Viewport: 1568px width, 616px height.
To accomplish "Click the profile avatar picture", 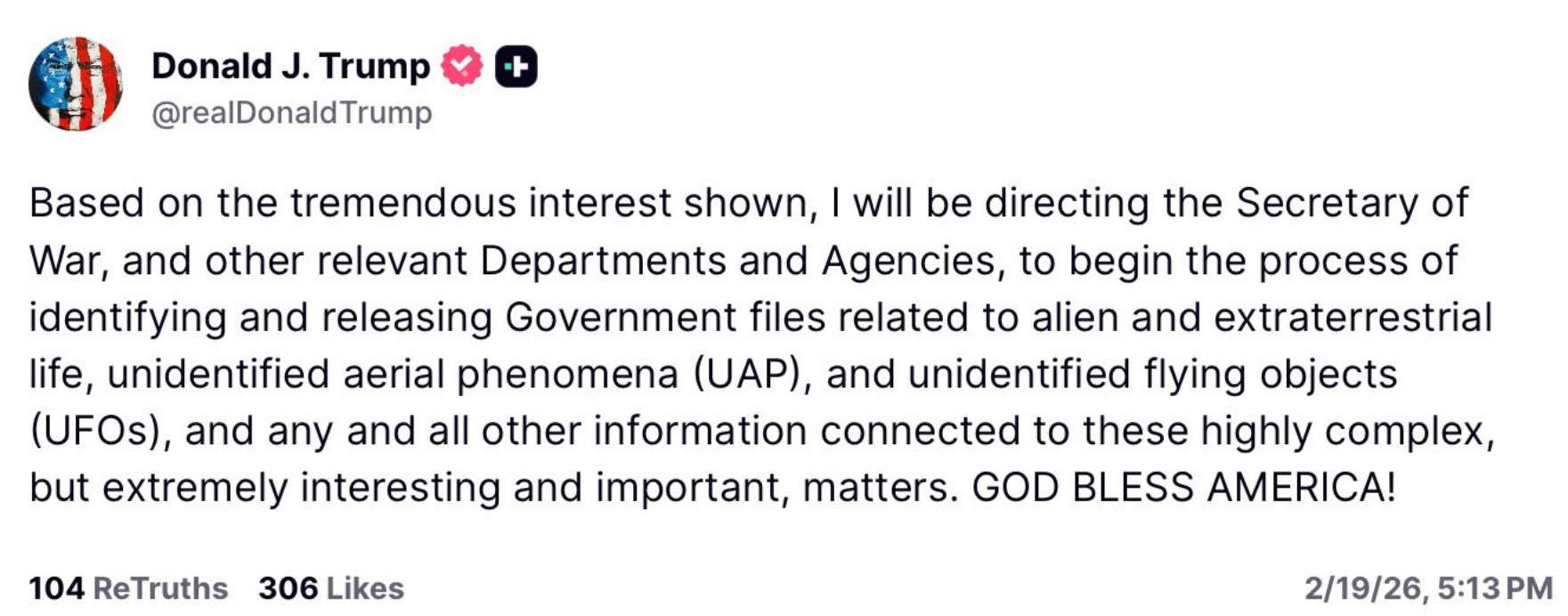I will tap(76, 84).
